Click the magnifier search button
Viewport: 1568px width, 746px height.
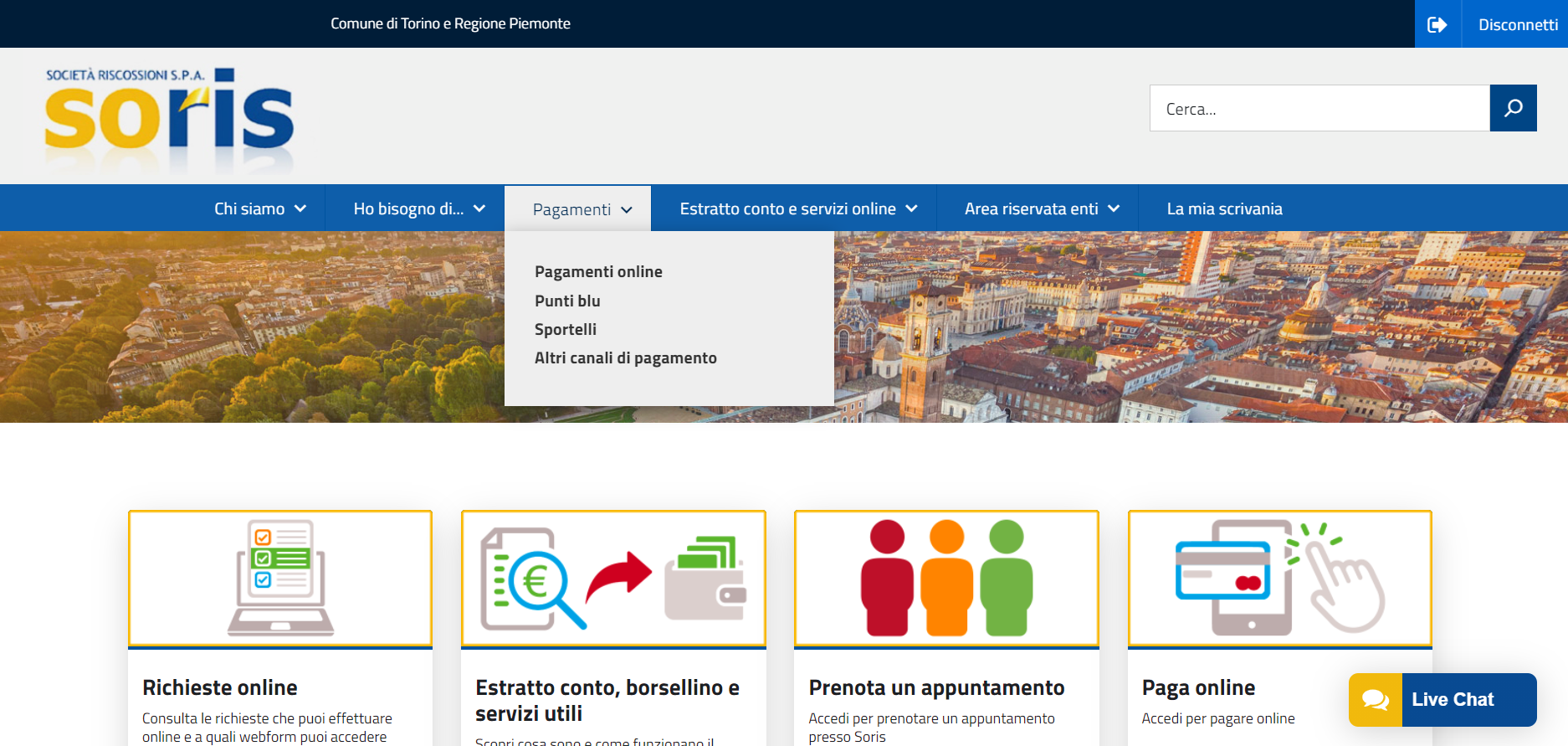point(1513,108)
